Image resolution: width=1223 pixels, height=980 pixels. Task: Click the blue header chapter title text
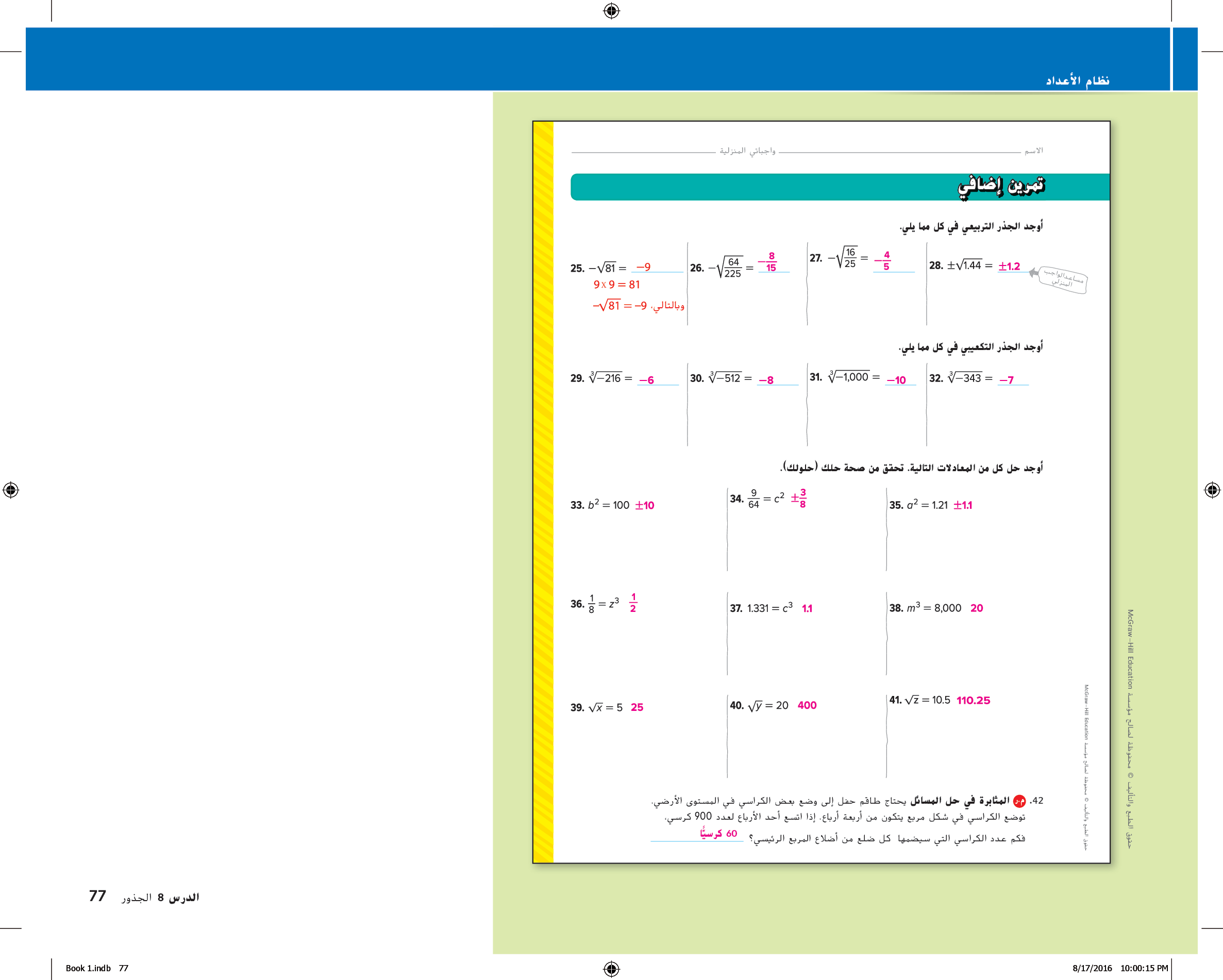coord(1077,80)
